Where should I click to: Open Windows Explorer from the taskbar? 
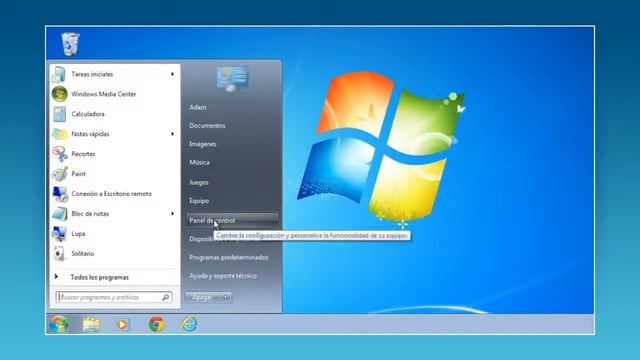point(91,324)
